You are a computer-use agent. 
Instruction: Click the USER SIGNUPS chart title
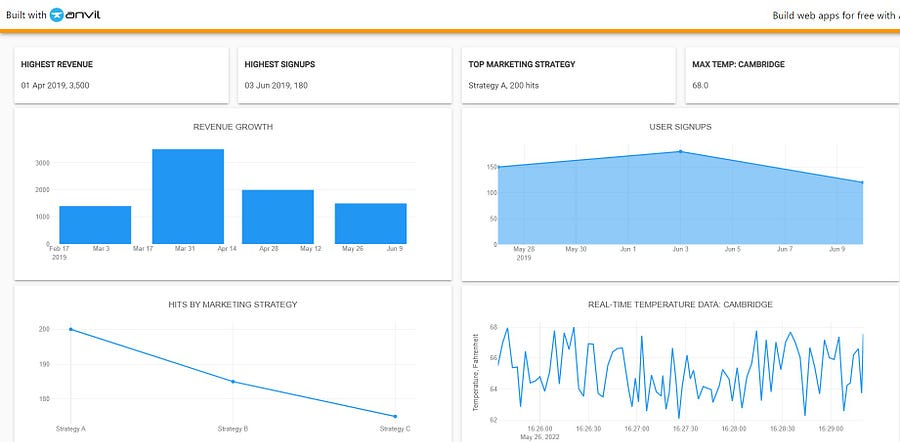click(x=680, y=127)
